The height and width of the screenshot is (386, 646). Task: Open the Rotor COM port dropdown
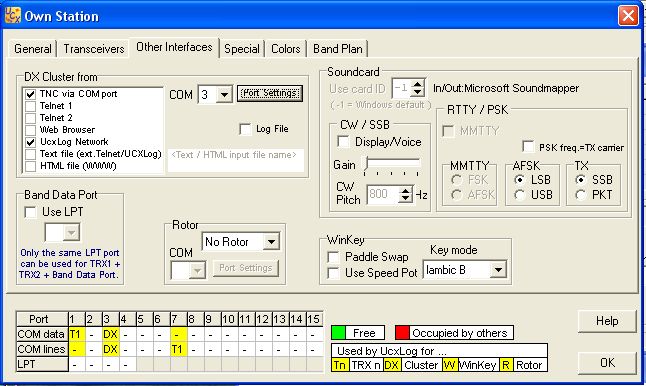pos(197,271)
